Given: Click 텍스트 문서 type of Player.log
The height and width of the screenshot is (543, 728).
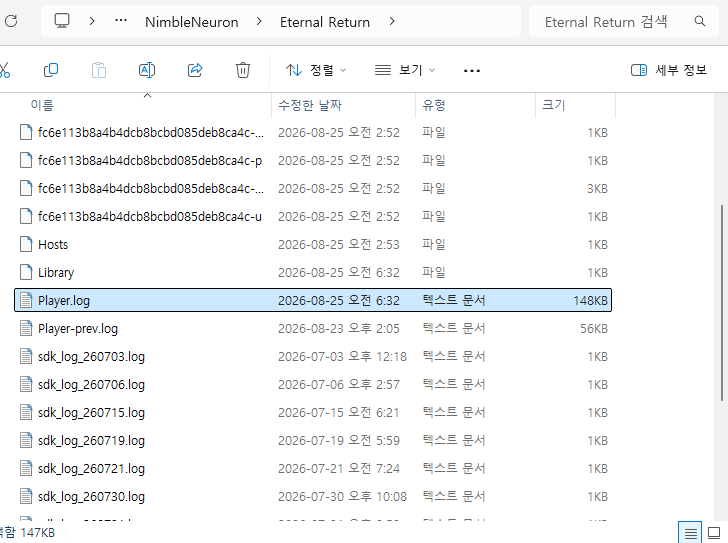Looking at the screenshot, I should [454, 300].
